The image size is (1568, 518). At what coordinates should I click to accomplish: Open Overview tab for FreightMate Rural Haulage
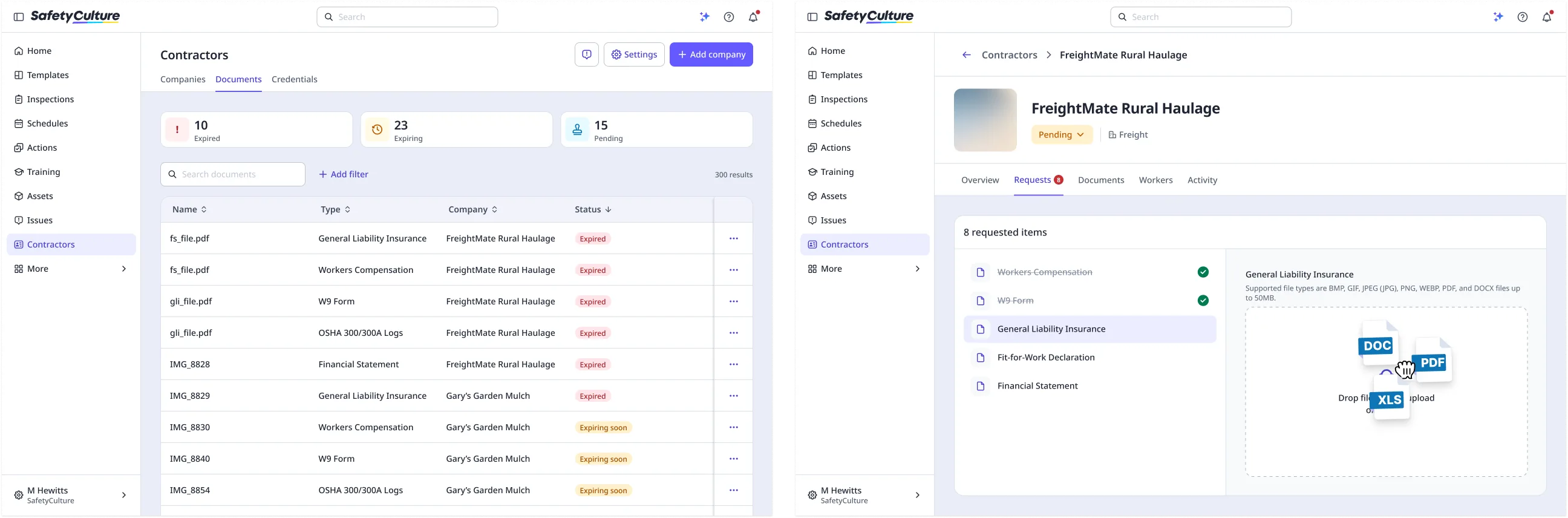(979, 180)
